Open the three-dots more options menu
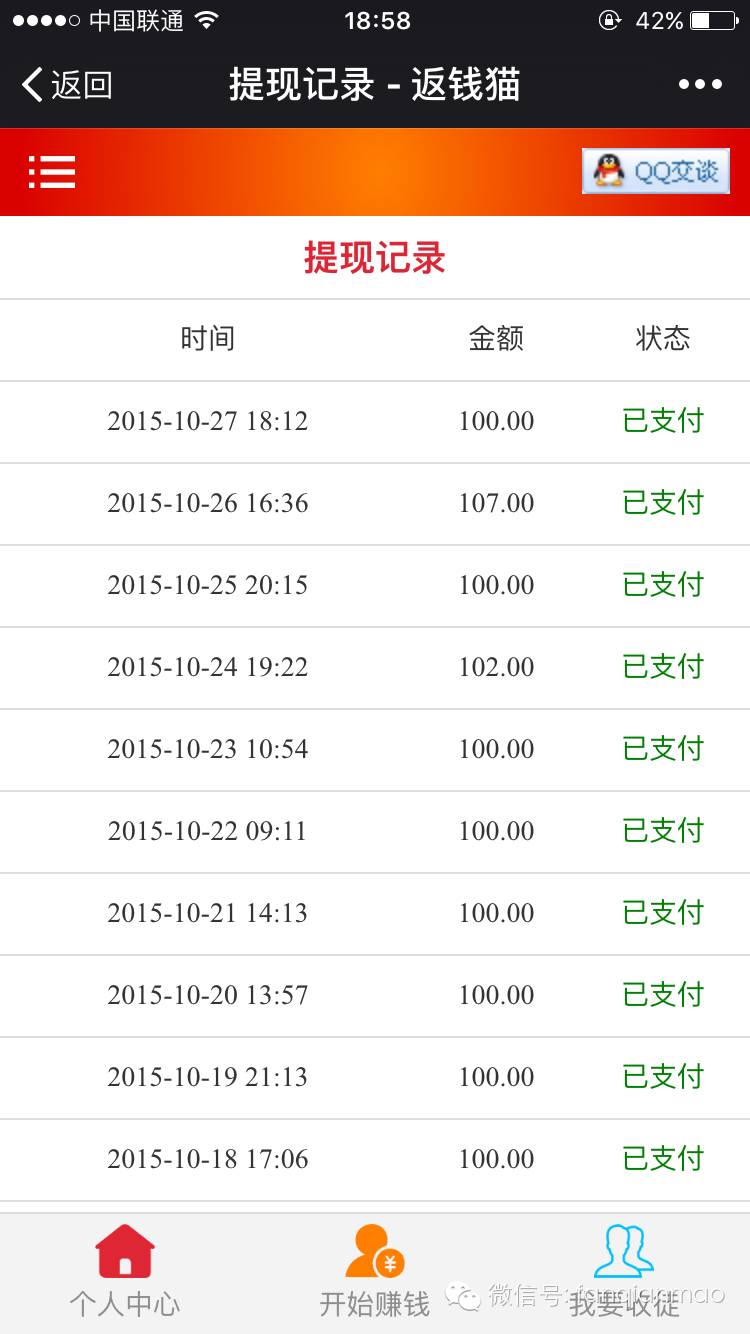Image resolution: width=750 pixels, height=1334 pixels. point(700,85)
